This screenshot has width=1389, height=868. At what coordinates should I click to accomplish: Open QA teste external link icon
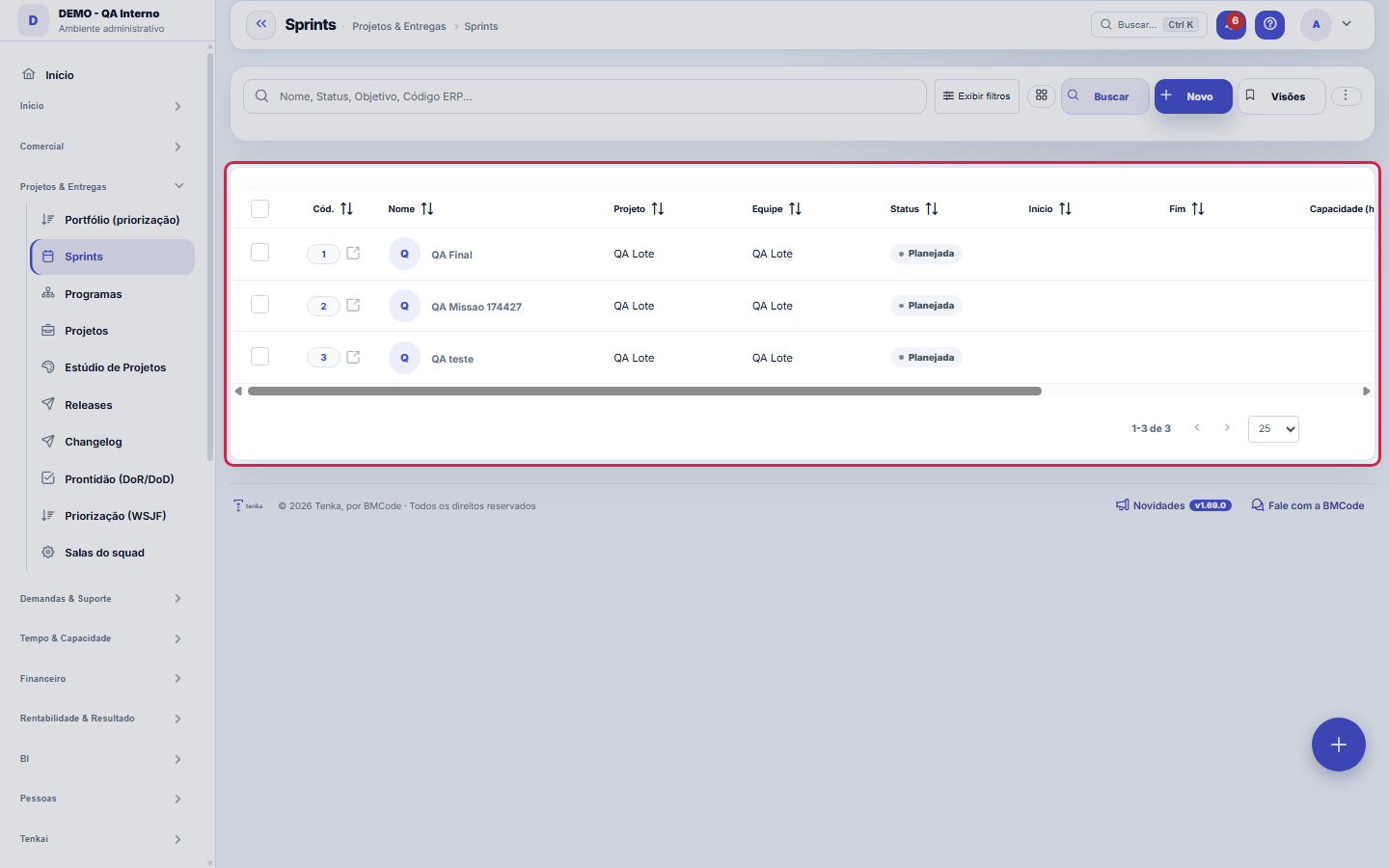[x=353, y=357]
